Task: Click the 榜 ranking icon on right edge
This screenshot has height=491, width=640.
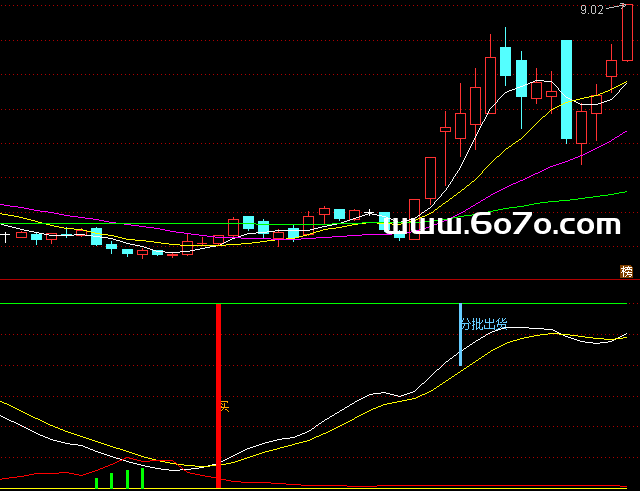Action: pos(627,271)
